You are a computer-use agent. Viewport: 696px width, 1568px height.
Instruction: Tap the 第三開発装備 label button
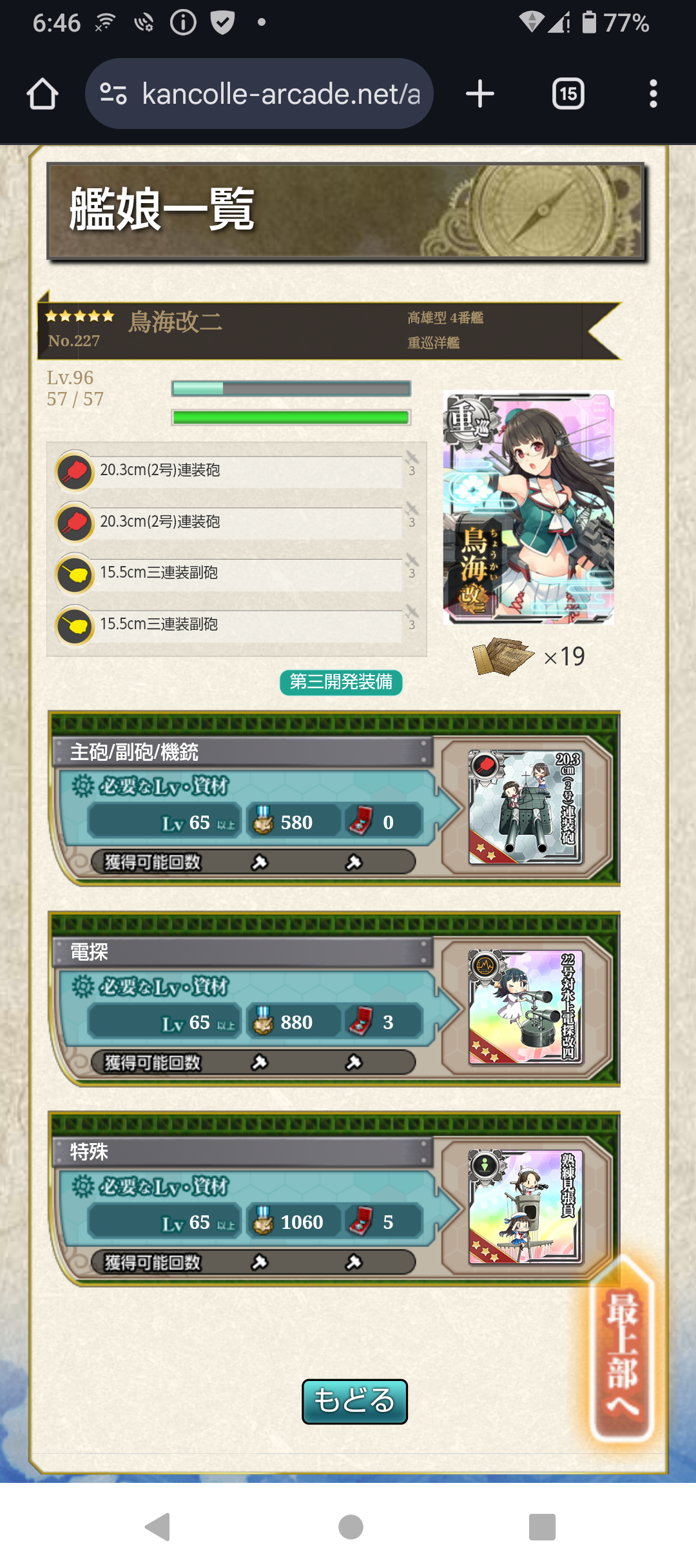click(341, 682)
